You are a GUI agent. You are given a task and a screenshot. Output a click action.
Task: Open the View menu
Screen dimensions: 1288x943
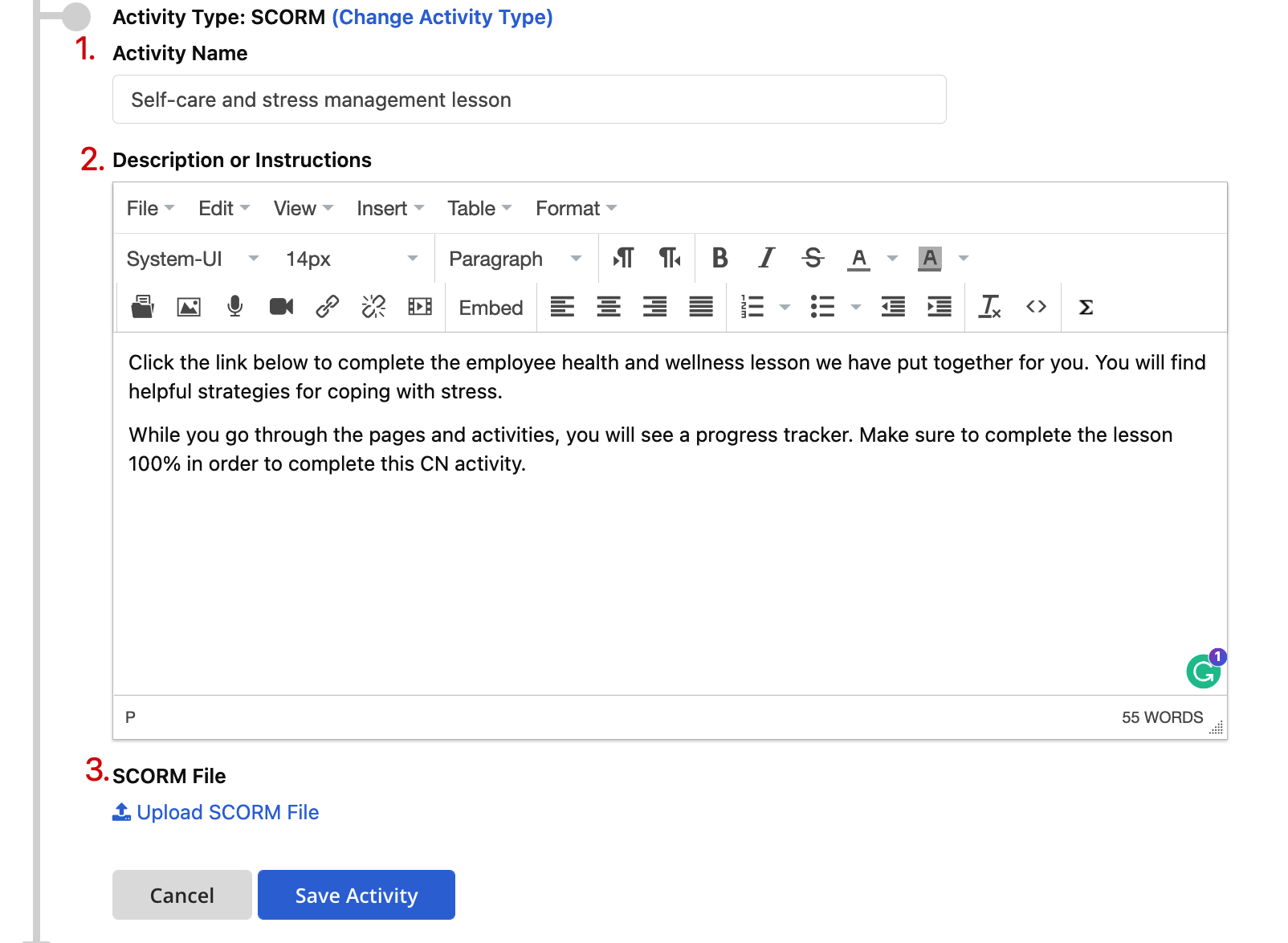tap(304, 209)
